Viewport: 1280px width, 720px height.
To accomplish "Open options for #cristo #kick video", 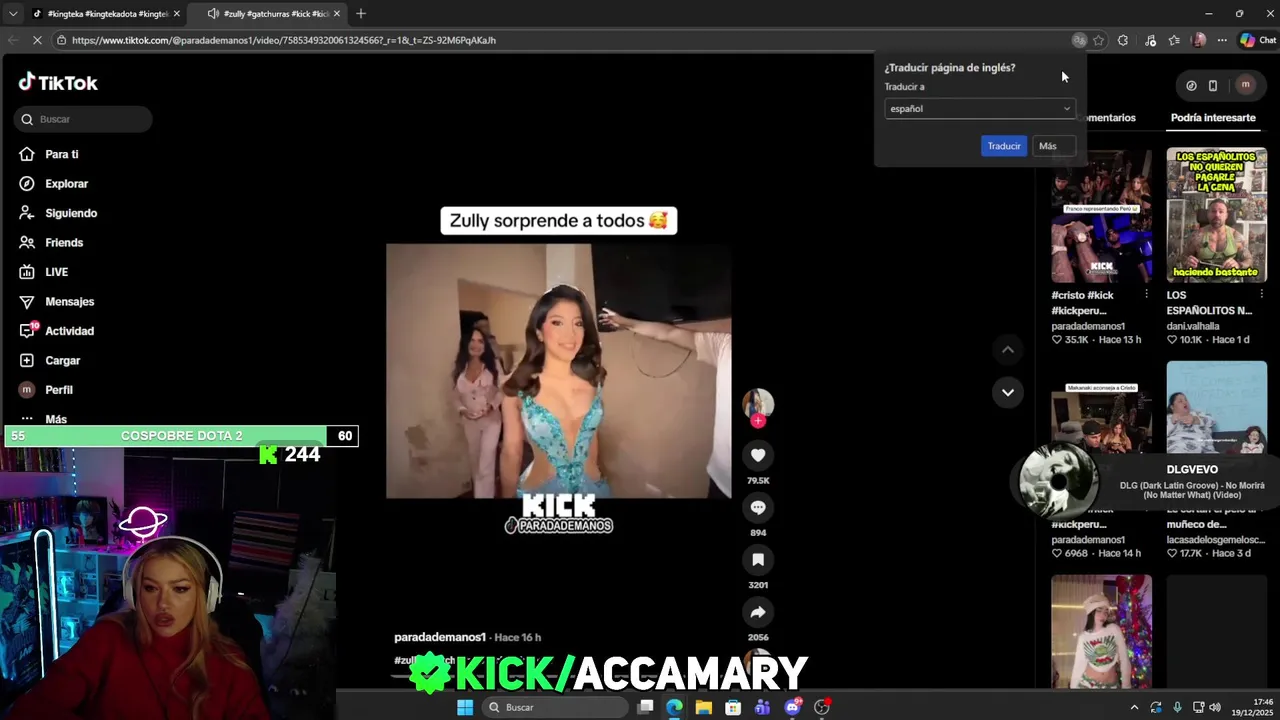I will tap(1146, 295).
